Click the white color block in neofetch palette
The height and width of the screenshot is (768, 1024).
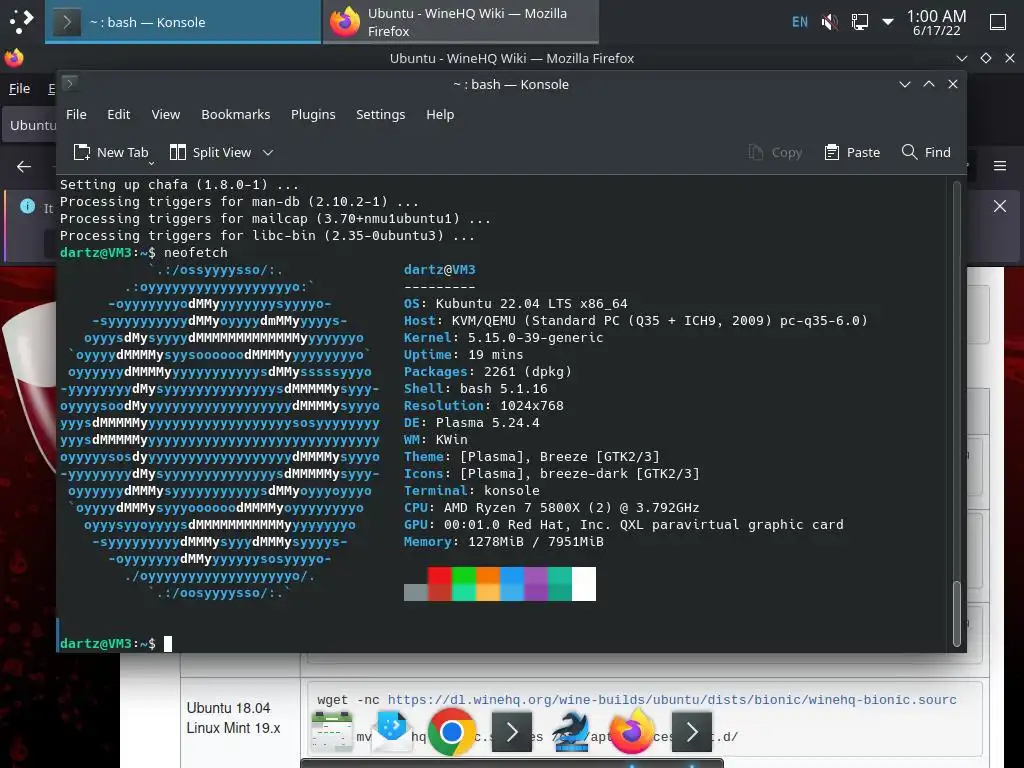[584, 583]
